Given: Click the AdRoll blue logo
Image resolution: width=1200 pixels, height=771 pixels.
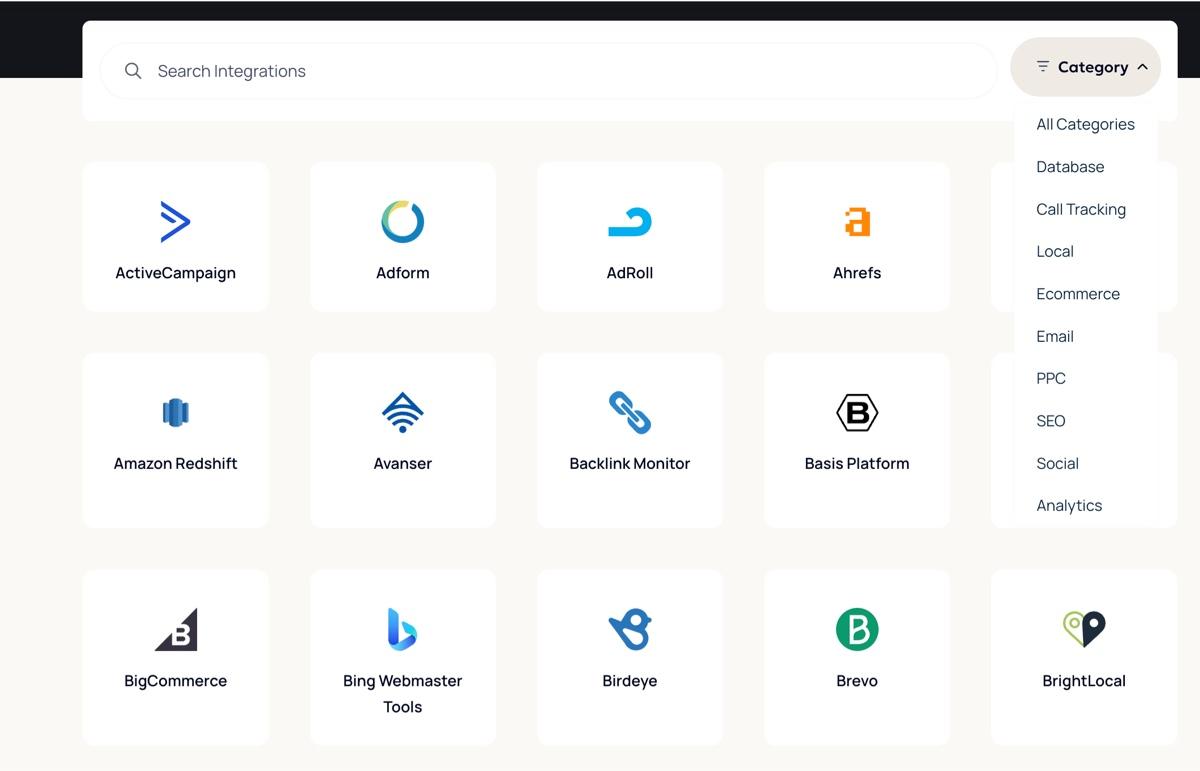Looking at the screenshot, I should pyautogui.click(x=630, y=222).
